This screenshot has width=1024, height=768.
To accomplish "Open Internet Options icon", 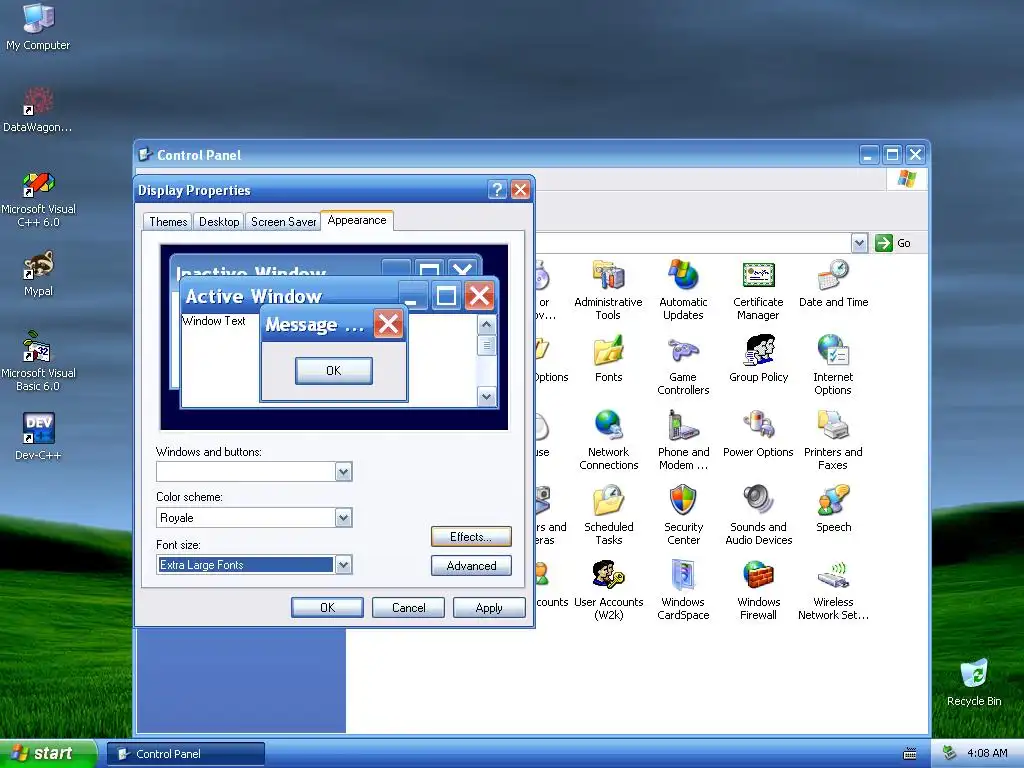I will 833,365.
